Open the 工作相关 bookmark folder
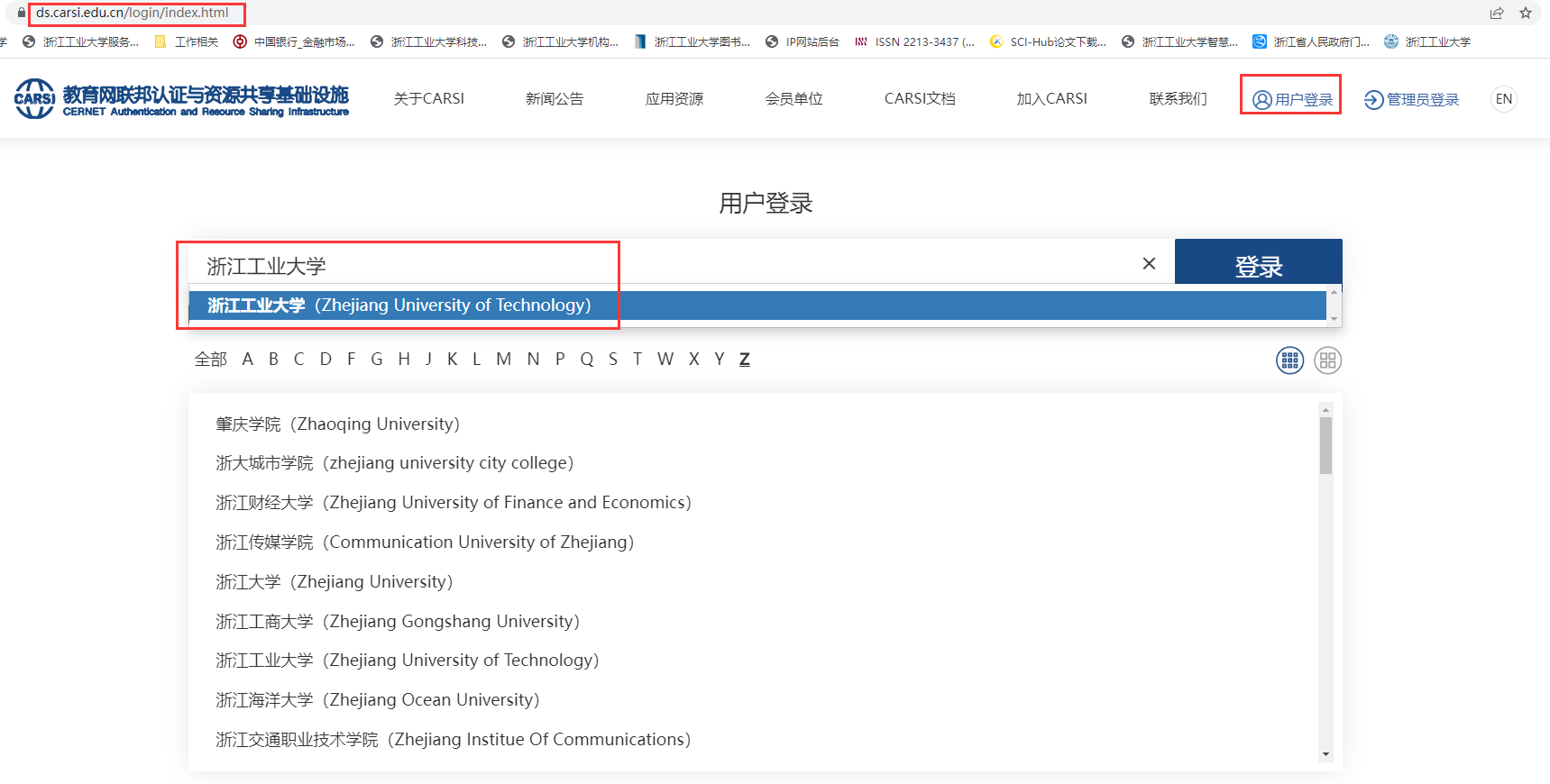 pyautogui.click(x=187, y=41)
